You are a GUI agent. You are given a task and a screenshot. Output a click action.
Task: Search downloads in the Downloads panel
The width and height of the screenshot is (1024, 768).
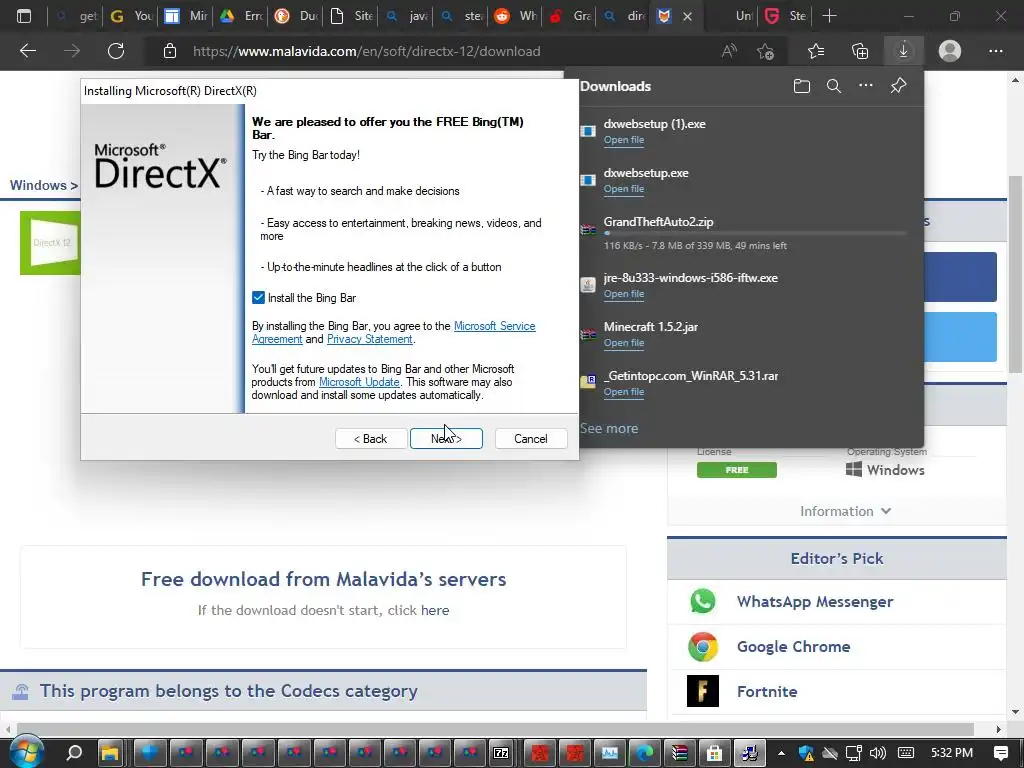coord(834,86)
